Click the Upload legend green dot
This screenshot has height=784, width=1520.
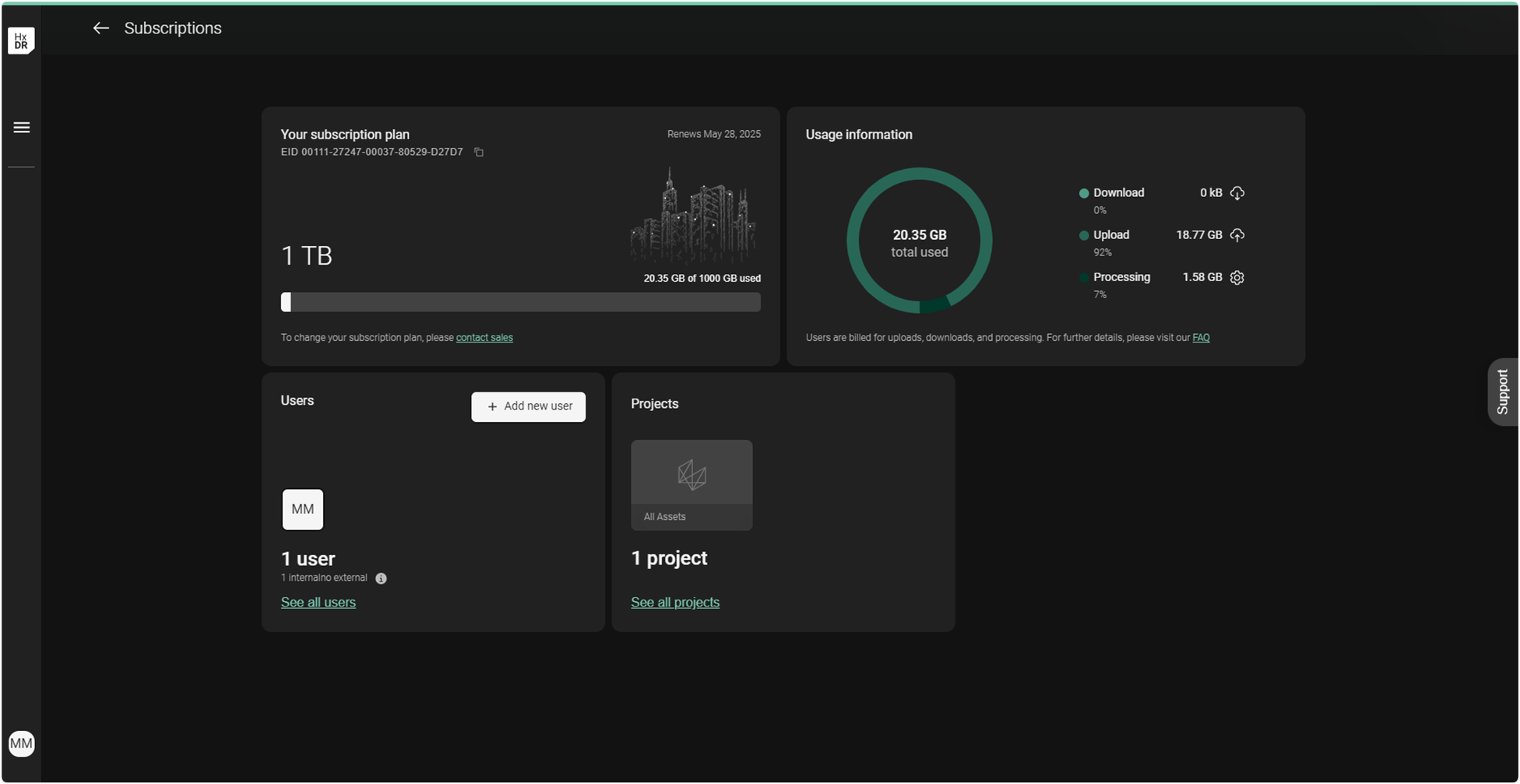coord(1083,236)
